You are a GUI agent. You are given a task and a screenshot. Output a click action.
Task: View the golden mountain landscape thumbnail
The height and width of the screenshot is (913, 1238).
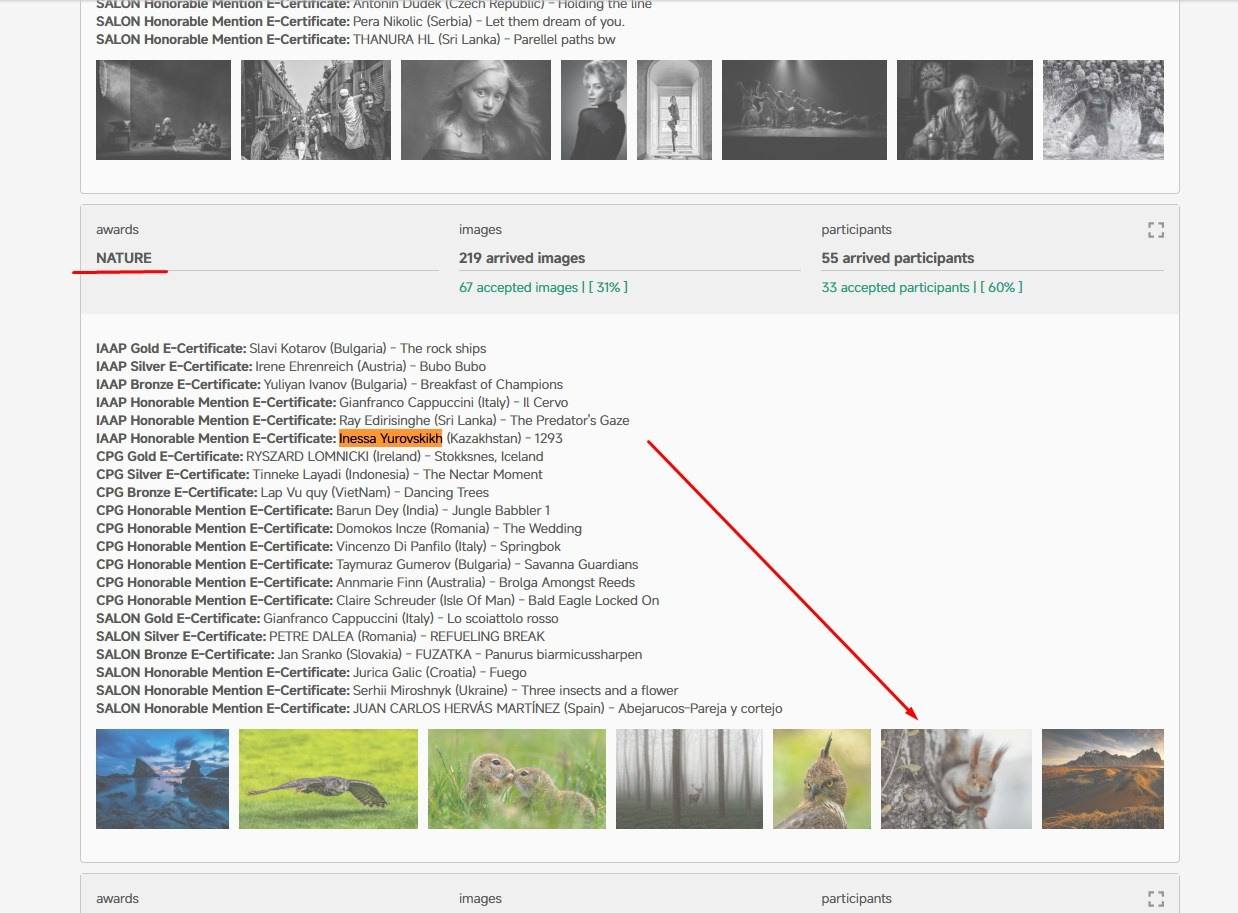click(x=1102, y=779)
